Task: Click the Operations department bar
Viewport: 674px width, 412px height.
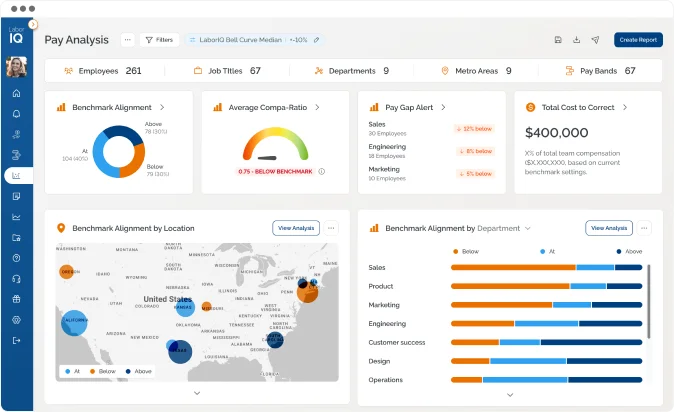Action: pos(546,380)
